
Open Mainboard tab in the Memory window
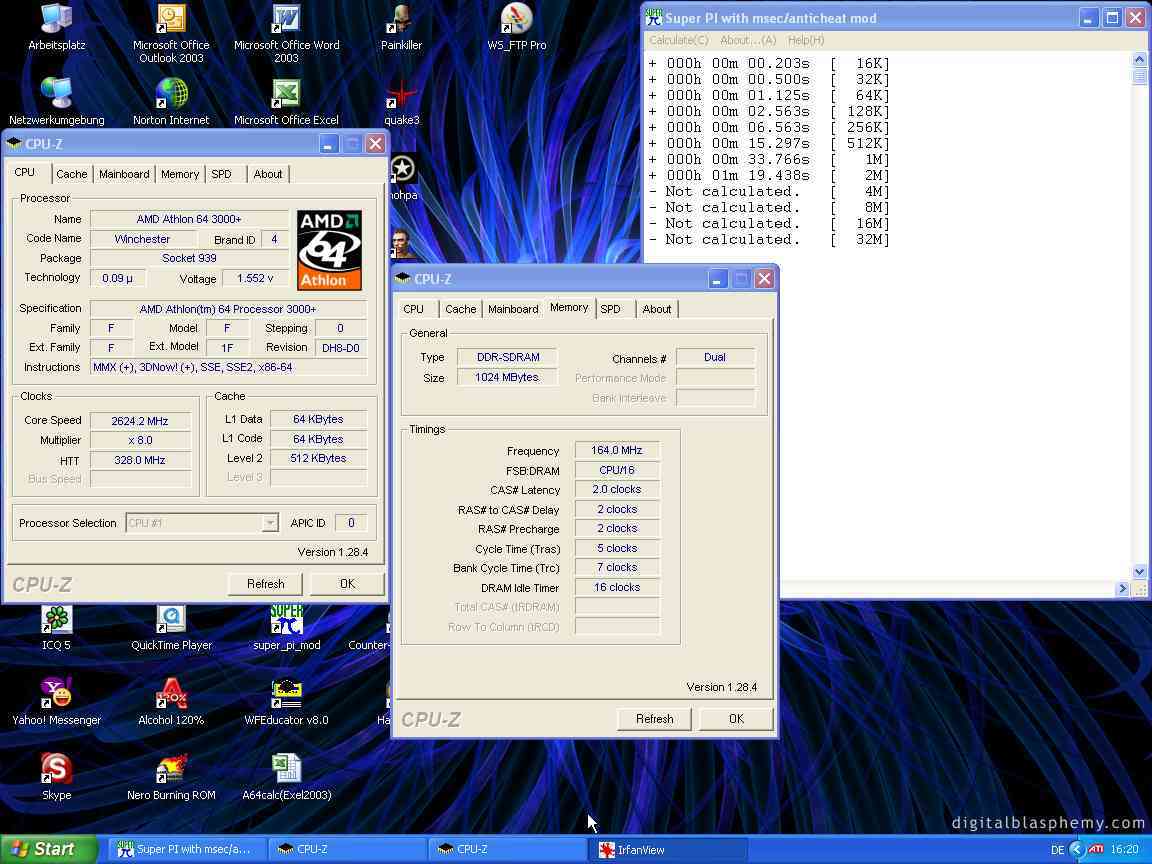(513, 309)
